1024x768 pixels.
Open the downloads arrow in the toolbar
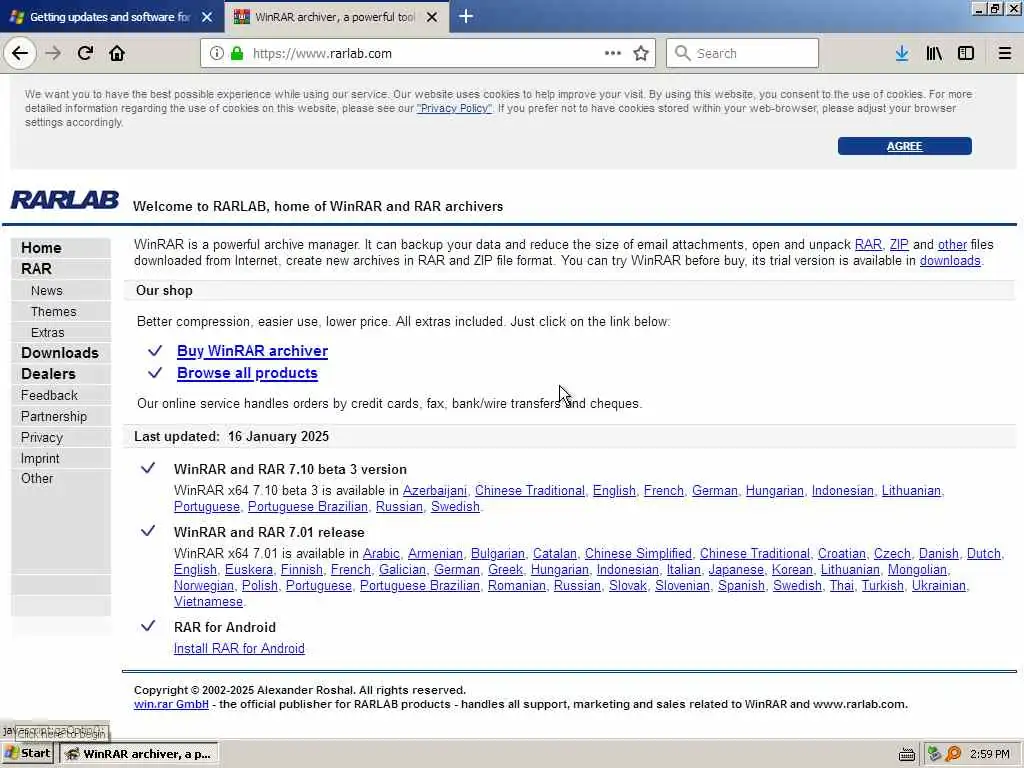click(x=902, y=54)
